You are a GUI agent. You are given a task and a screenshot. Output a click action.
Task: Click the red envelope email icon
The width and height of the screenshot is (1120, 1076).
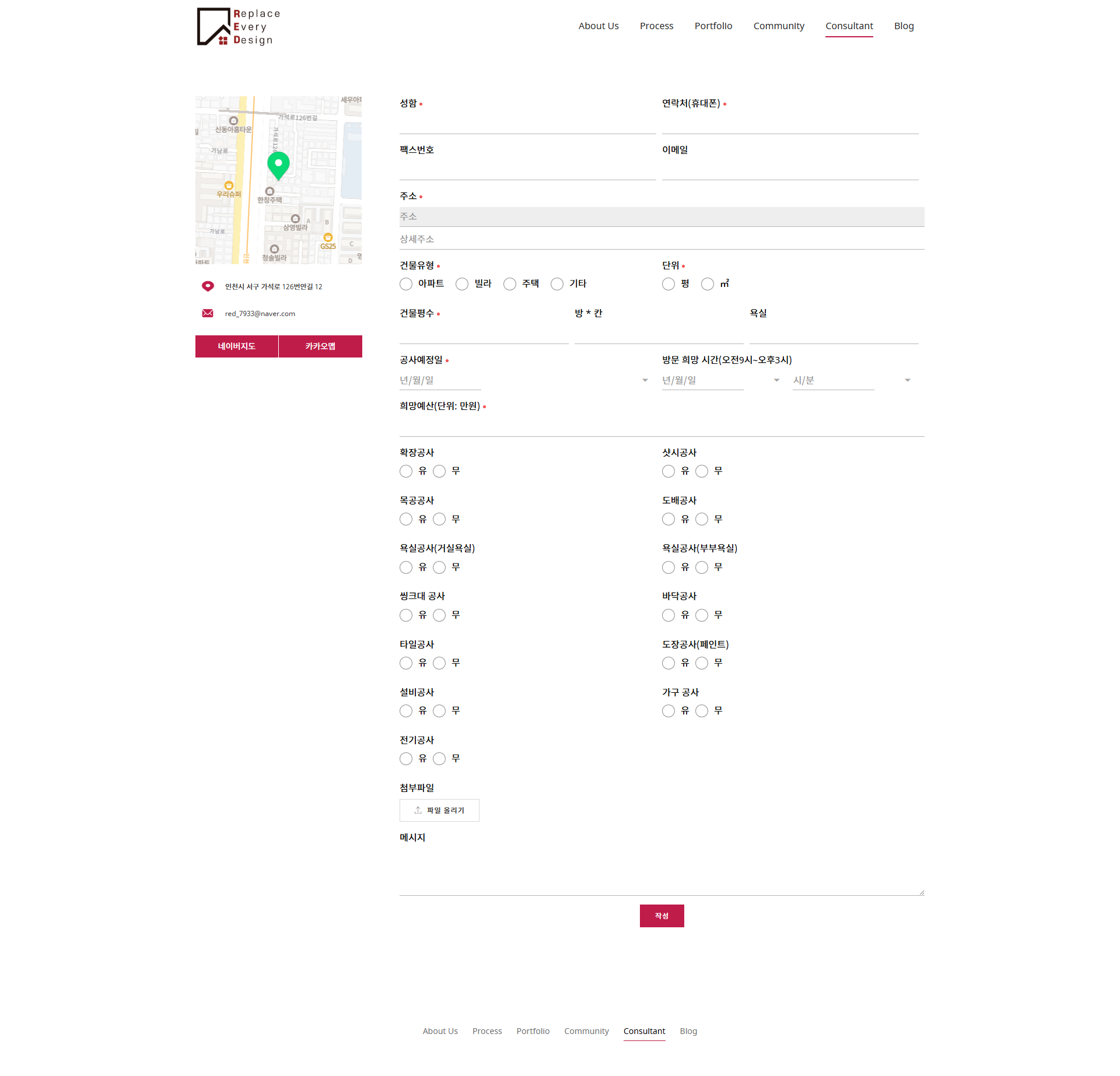pos(208,314)
